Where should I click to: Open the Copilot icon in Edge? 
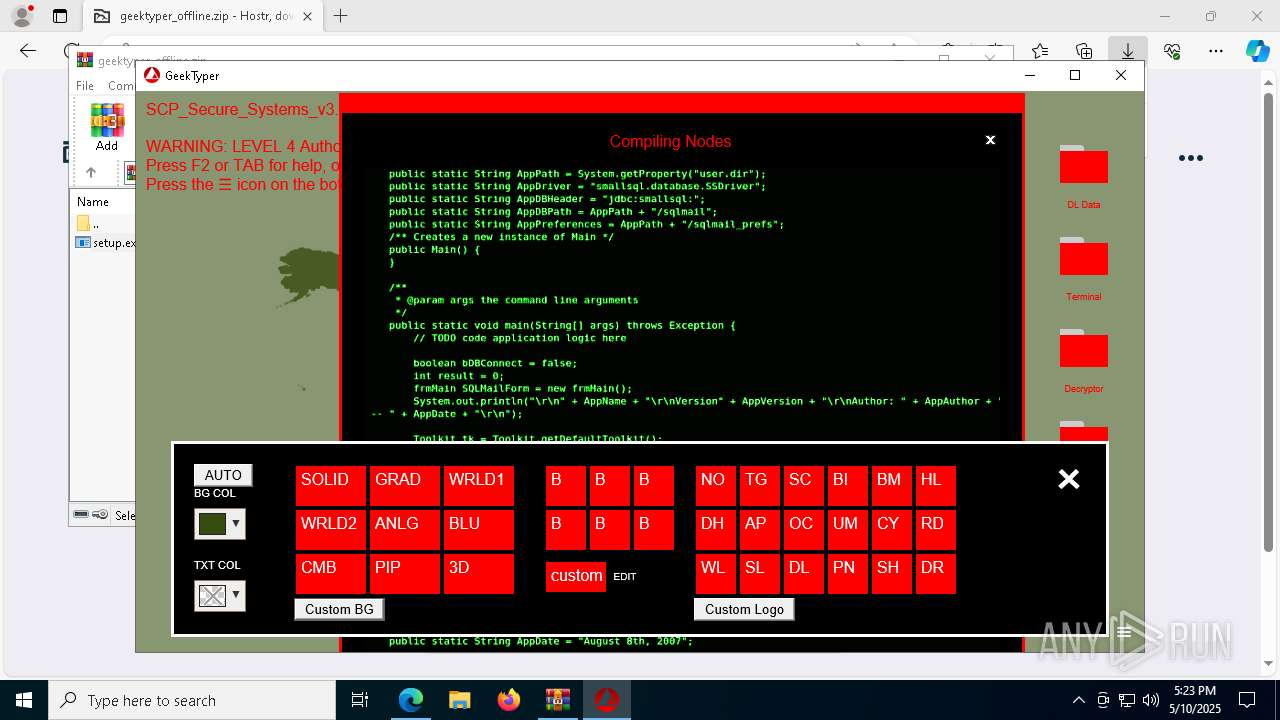[1257, 51]
